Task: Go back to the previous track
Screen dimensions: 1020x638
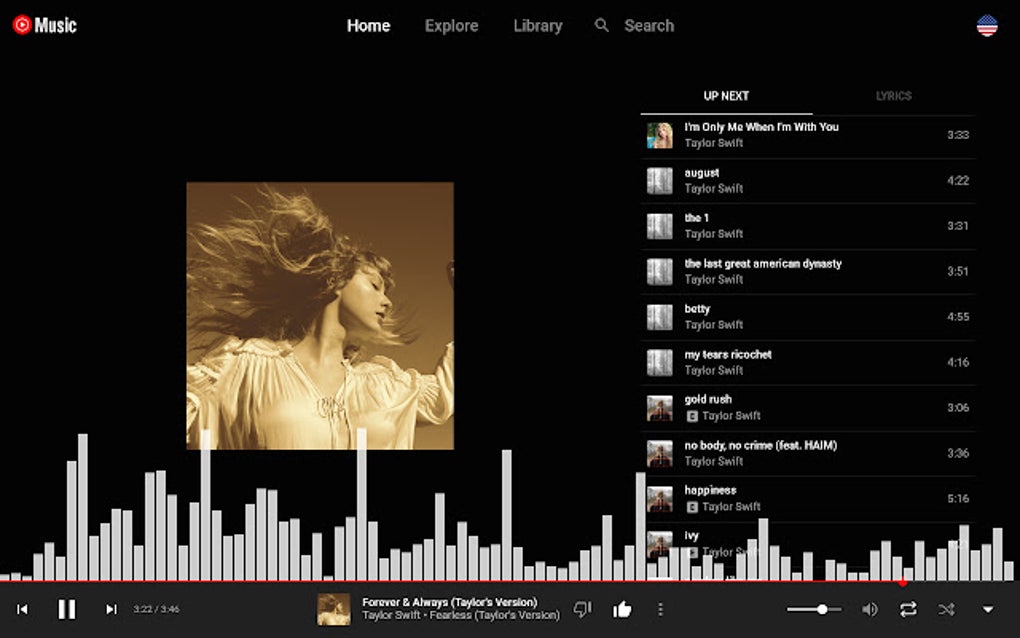Action: [23, 608]
